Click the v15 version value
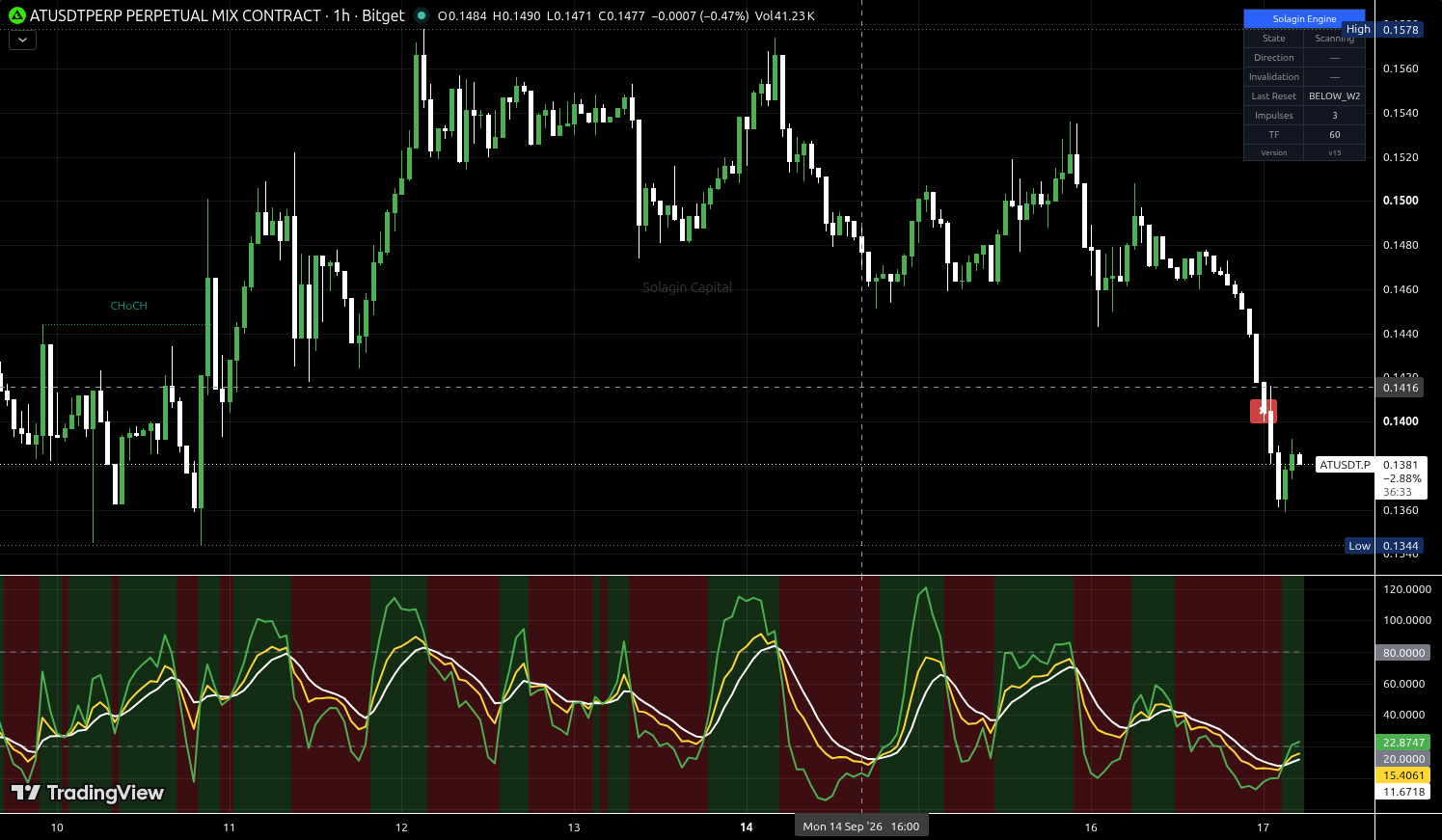 click(1334, 152)
